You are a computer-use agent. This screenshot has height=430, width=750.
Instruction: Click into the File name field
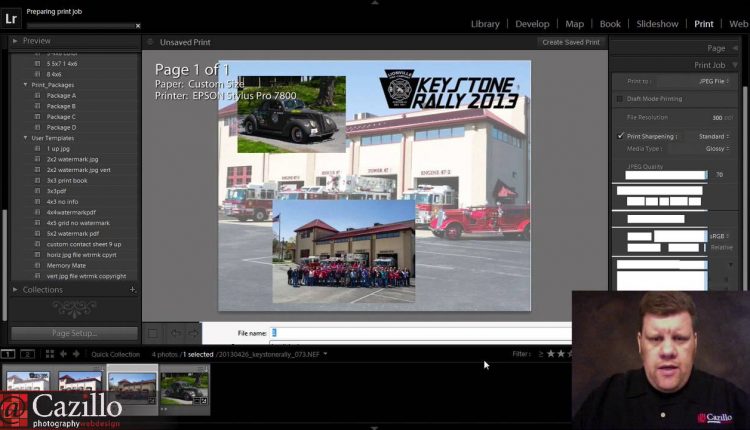tap(421, 333)
